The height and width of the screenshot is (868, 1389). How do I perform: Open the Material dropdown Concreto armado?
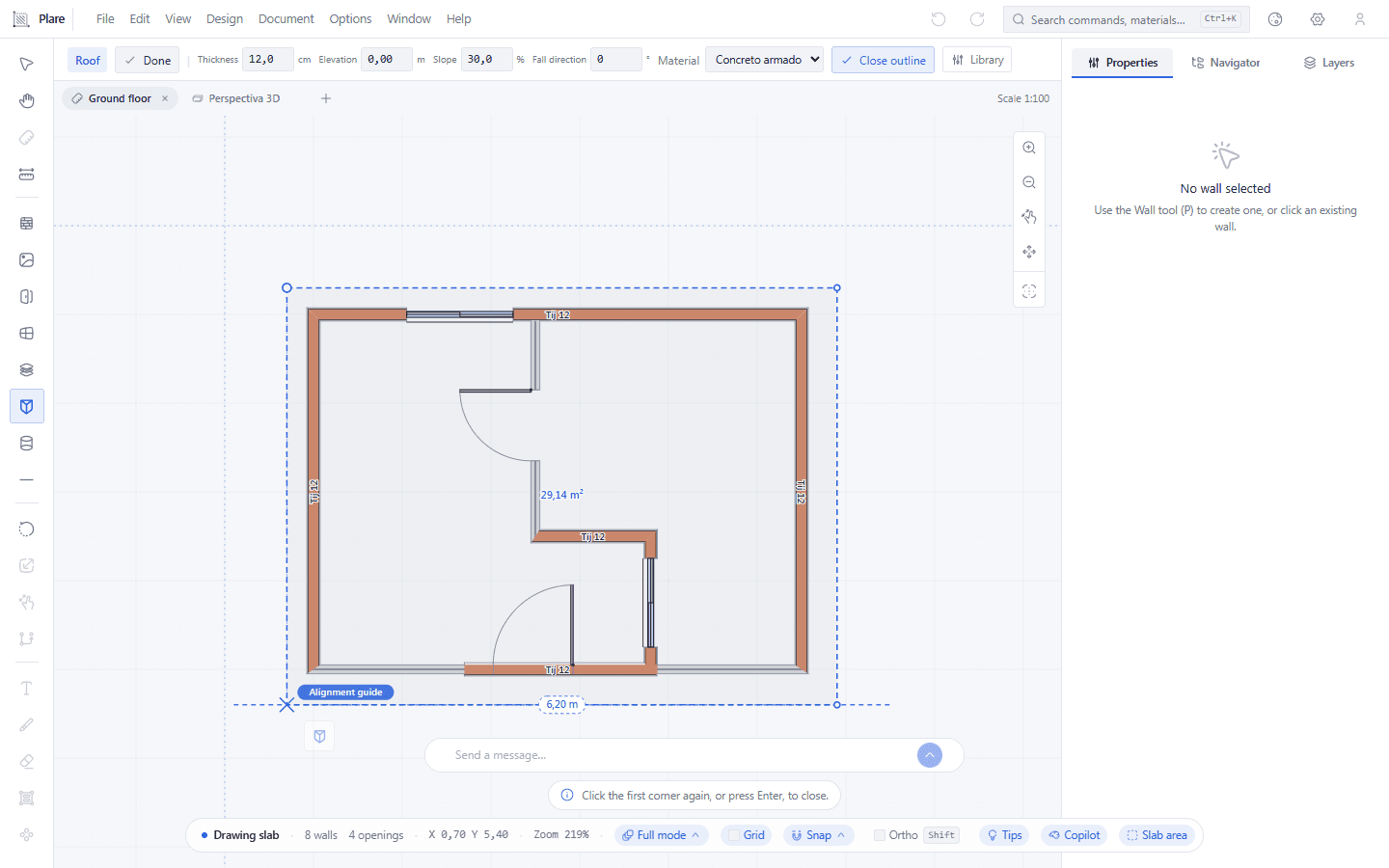tap(764, 60)
